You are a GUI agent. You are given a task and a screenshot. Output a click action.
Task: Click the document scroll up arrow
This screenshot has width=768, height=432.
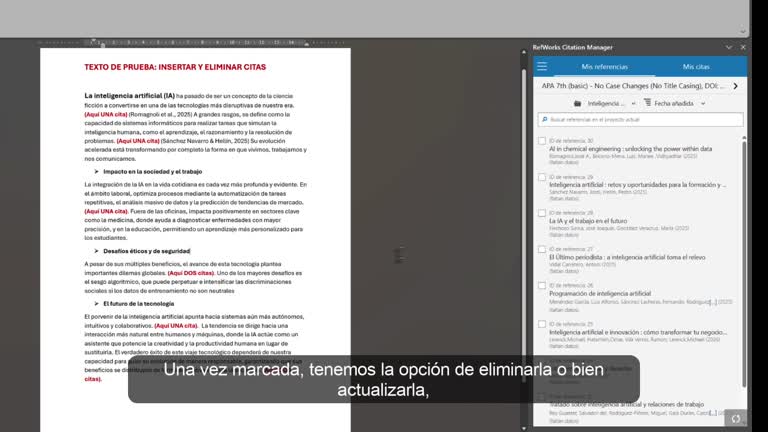[x=524, y=51]
